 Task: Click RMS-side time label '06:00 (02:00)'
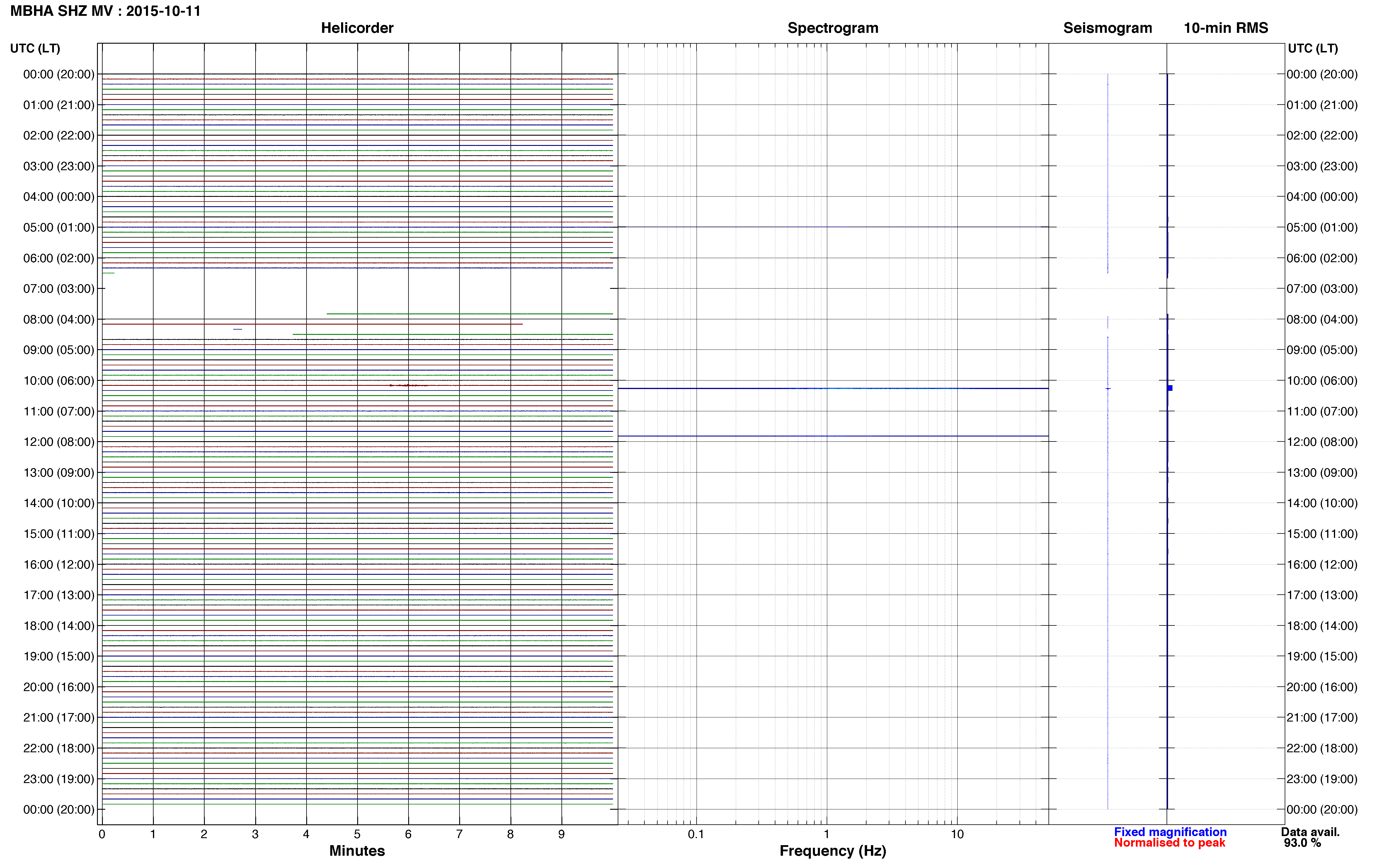coord(1322,258)
